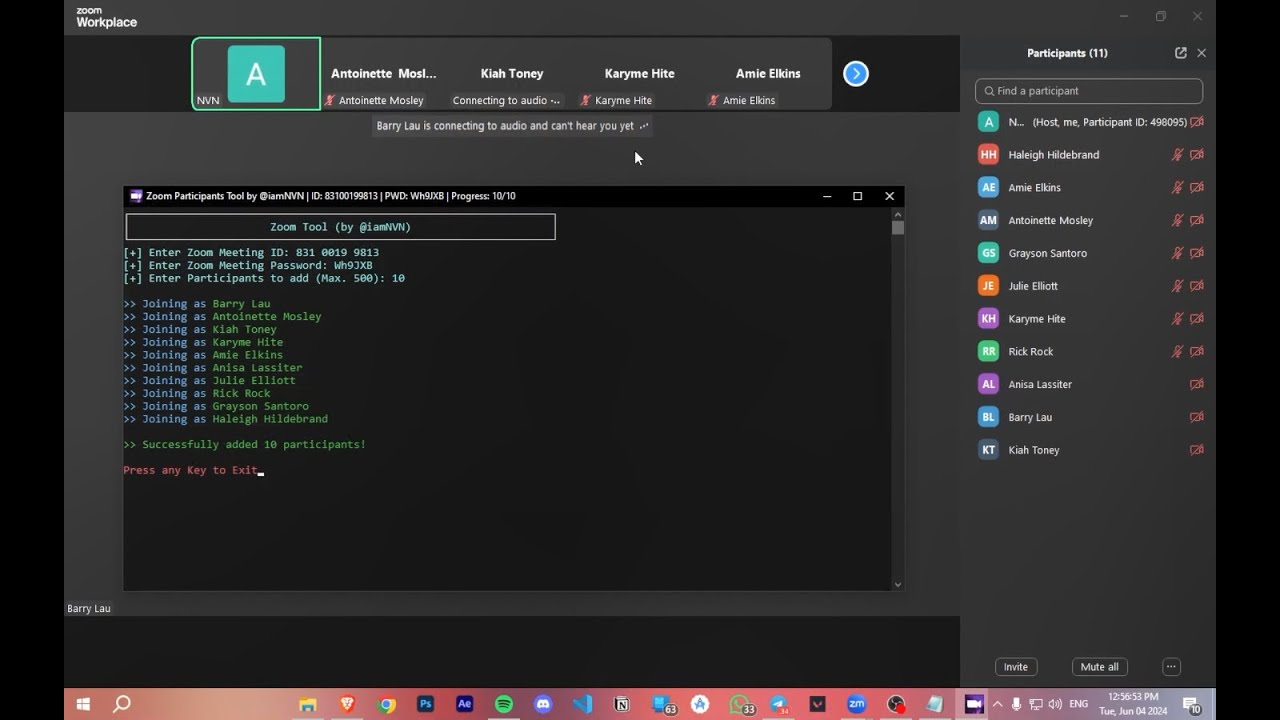The width and height of the screenshot is (1280, 720).
Task: Open Brave browser from the taskbar
Action: (348, 704)
